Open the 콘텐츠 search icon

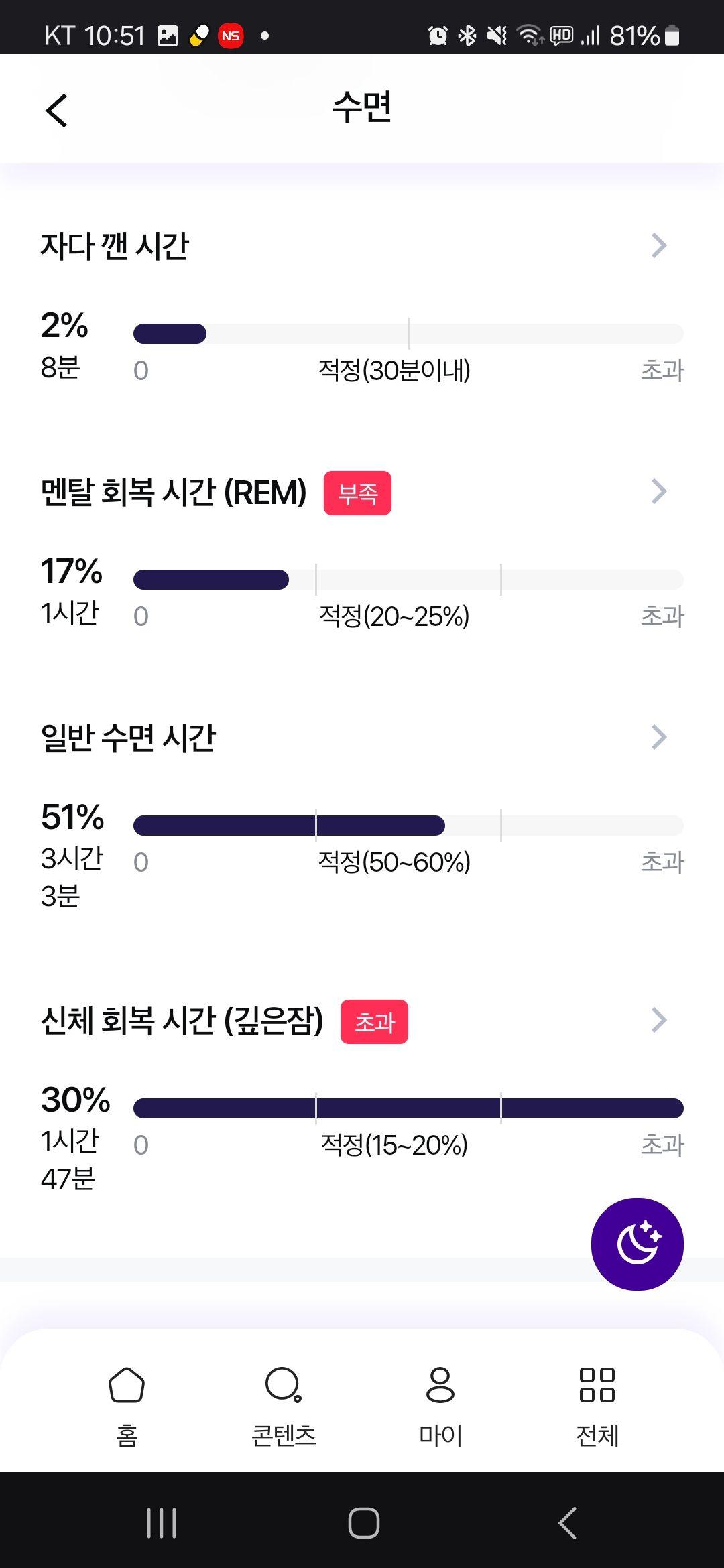(284, 1385)
